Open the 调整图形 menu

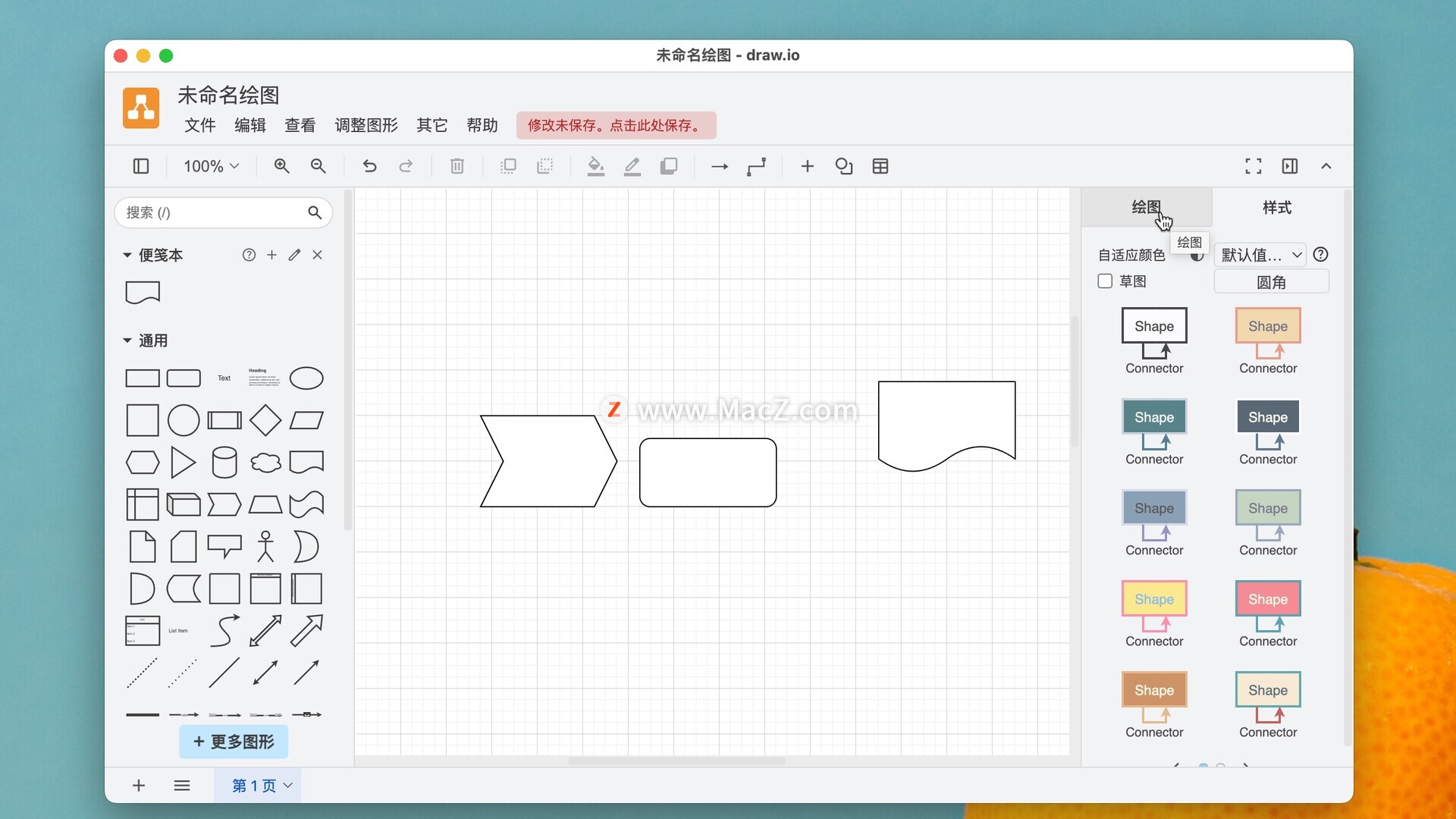tap(366, 126)
